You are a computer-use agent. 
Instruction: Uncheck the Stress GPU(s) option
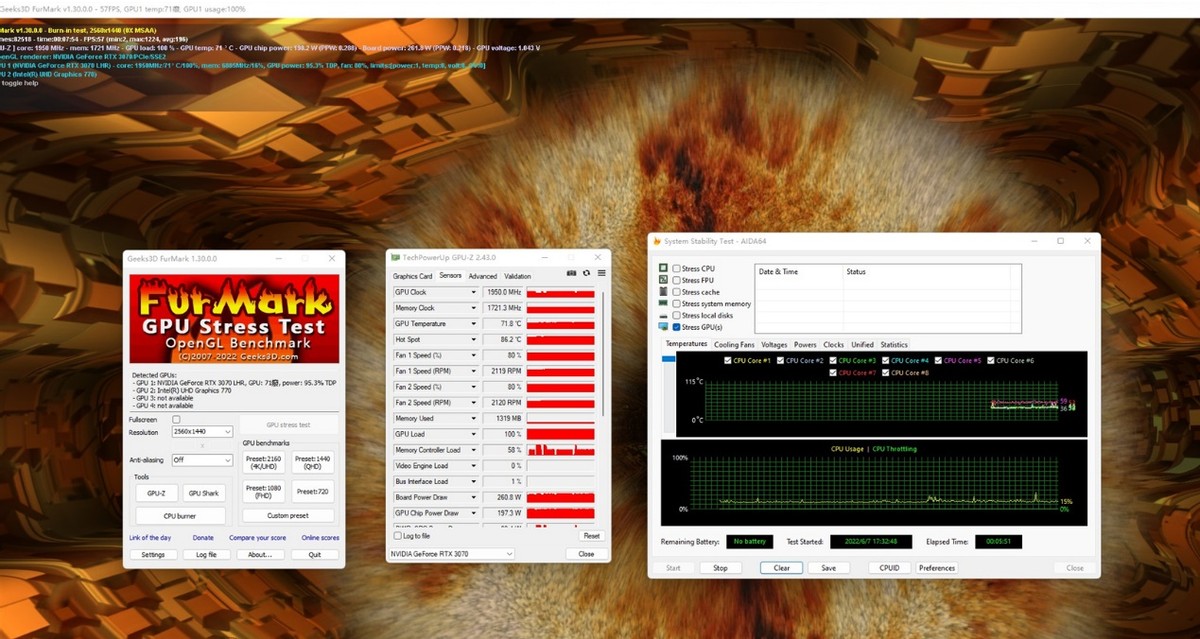[677, 327]
